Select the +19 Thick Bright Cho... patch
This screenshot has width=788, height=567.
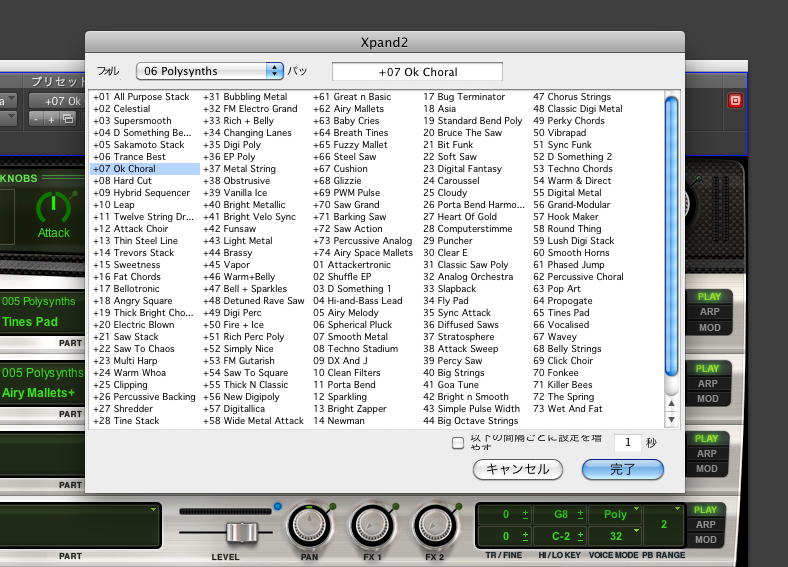(x=143, y=313)
